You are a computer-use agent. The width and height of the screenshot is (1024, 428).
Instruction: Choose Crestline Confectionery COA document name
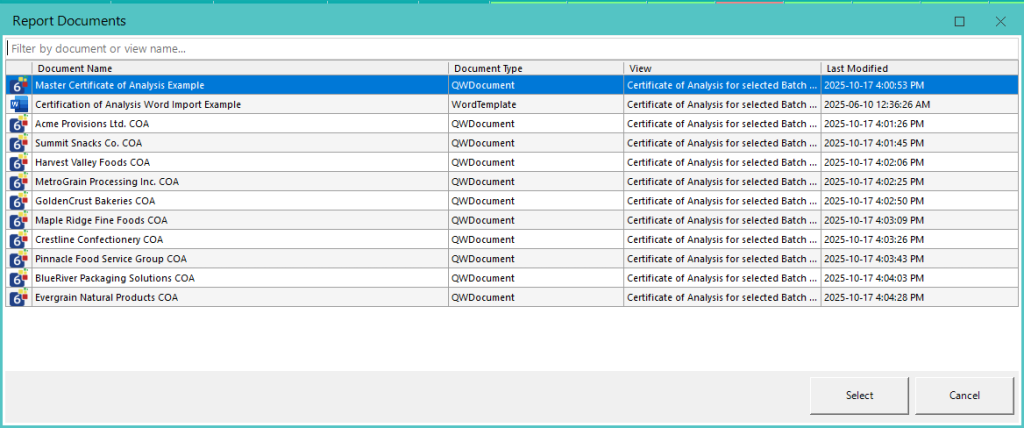click(99, 240)
